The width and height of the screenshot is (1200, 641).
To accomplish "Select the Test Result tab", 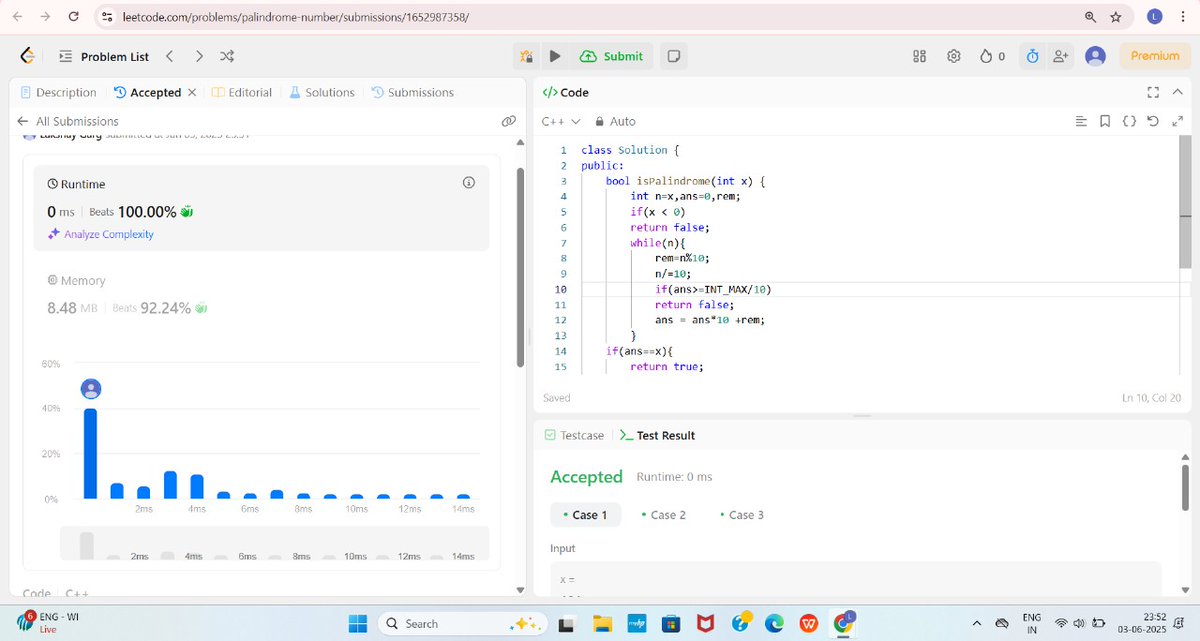I will point(658,435).
